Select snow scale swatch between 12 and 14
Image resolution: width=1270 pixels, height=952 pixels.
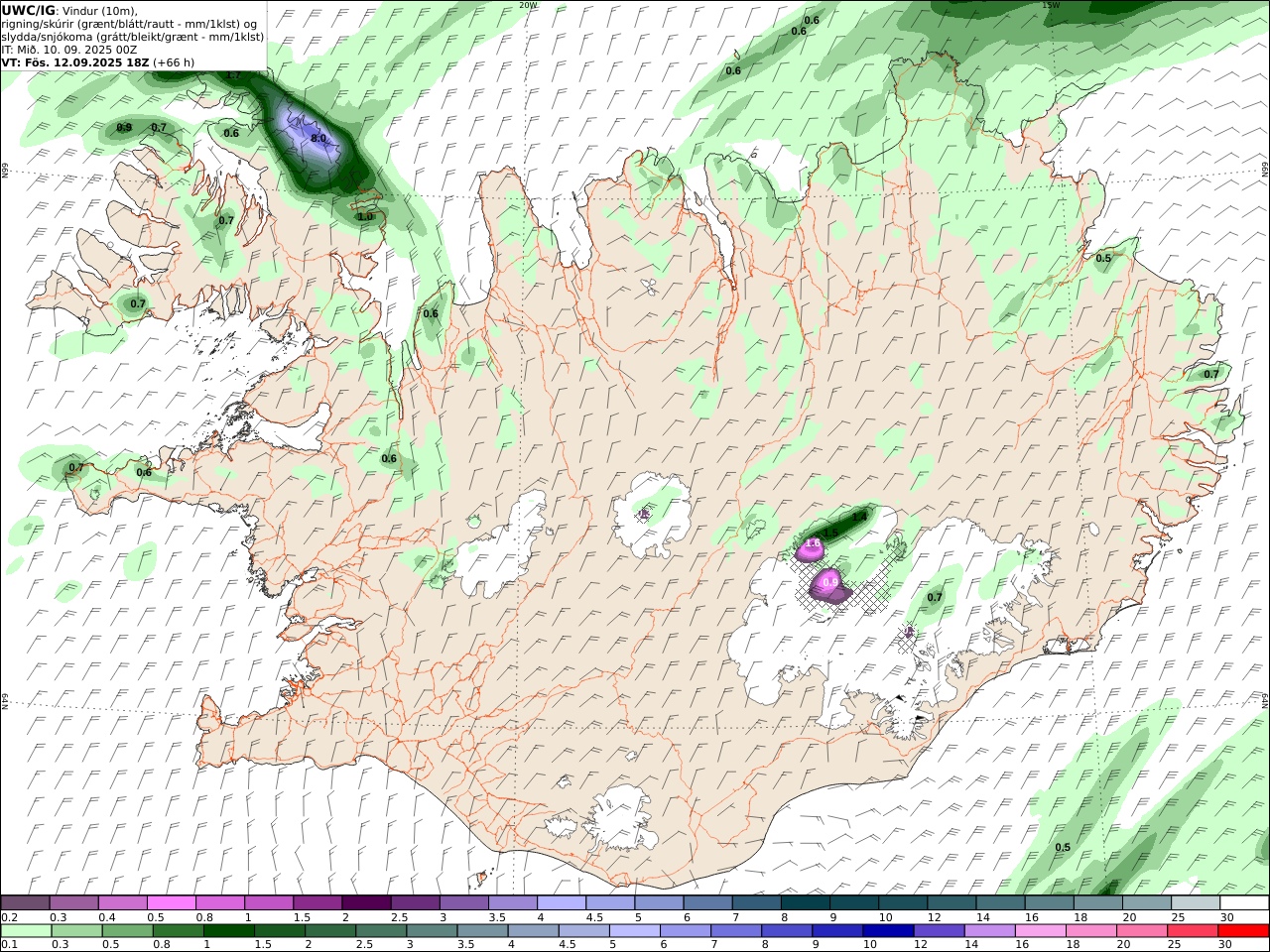click(x=951, y=902)
